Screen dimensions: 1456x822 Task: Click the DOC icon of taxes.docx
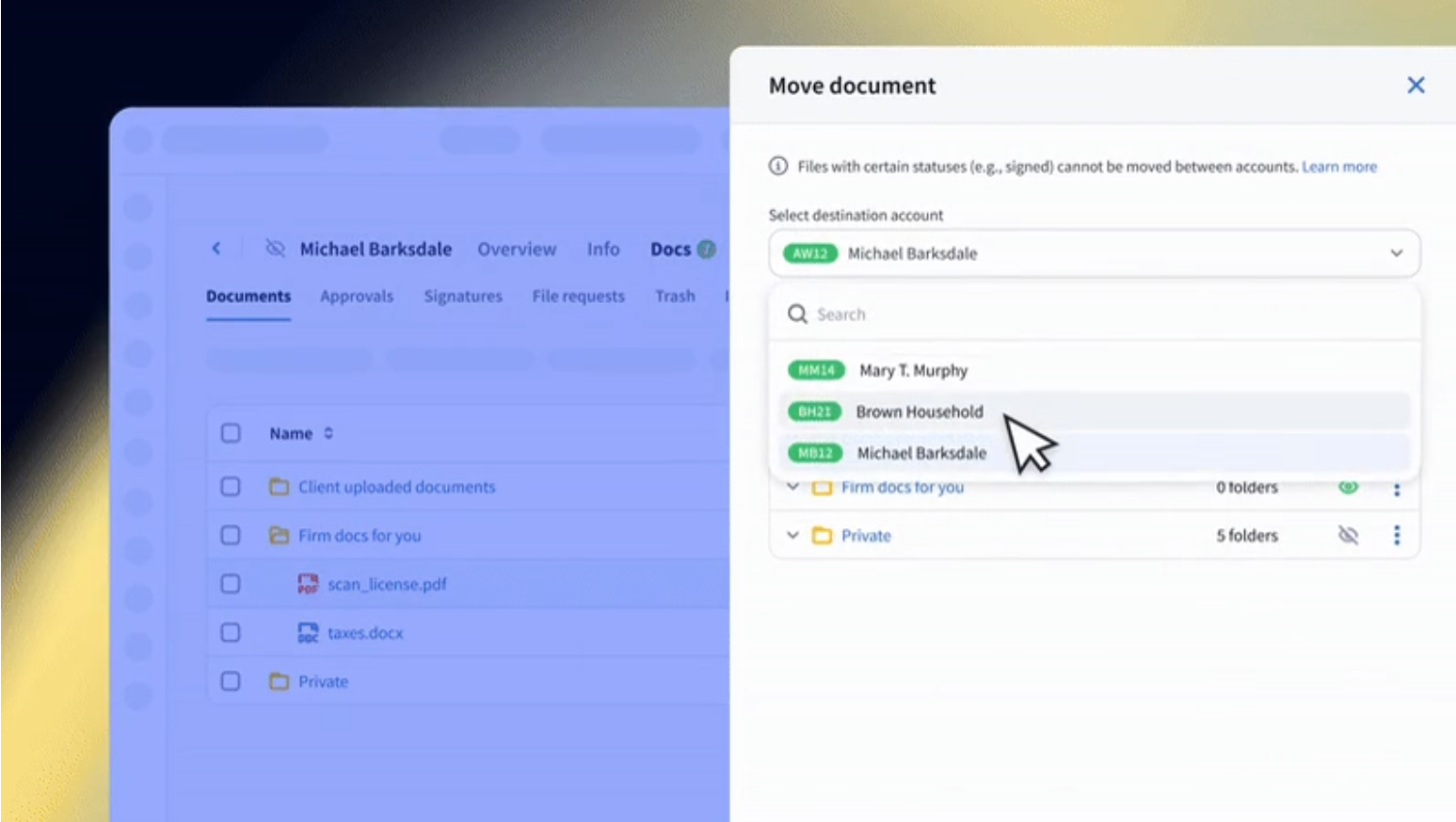(x=308, y=633)
